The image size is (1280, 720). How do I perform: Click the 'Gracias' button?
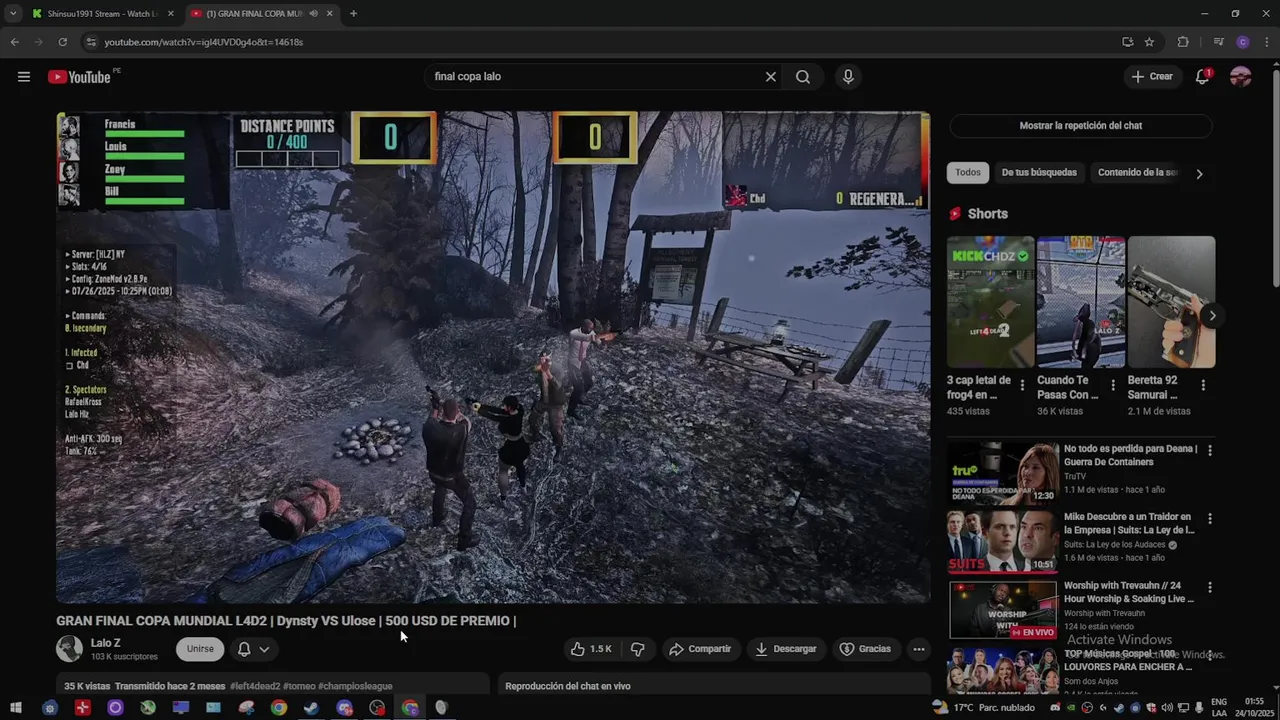pyautogui.click(x=865, y=649)
